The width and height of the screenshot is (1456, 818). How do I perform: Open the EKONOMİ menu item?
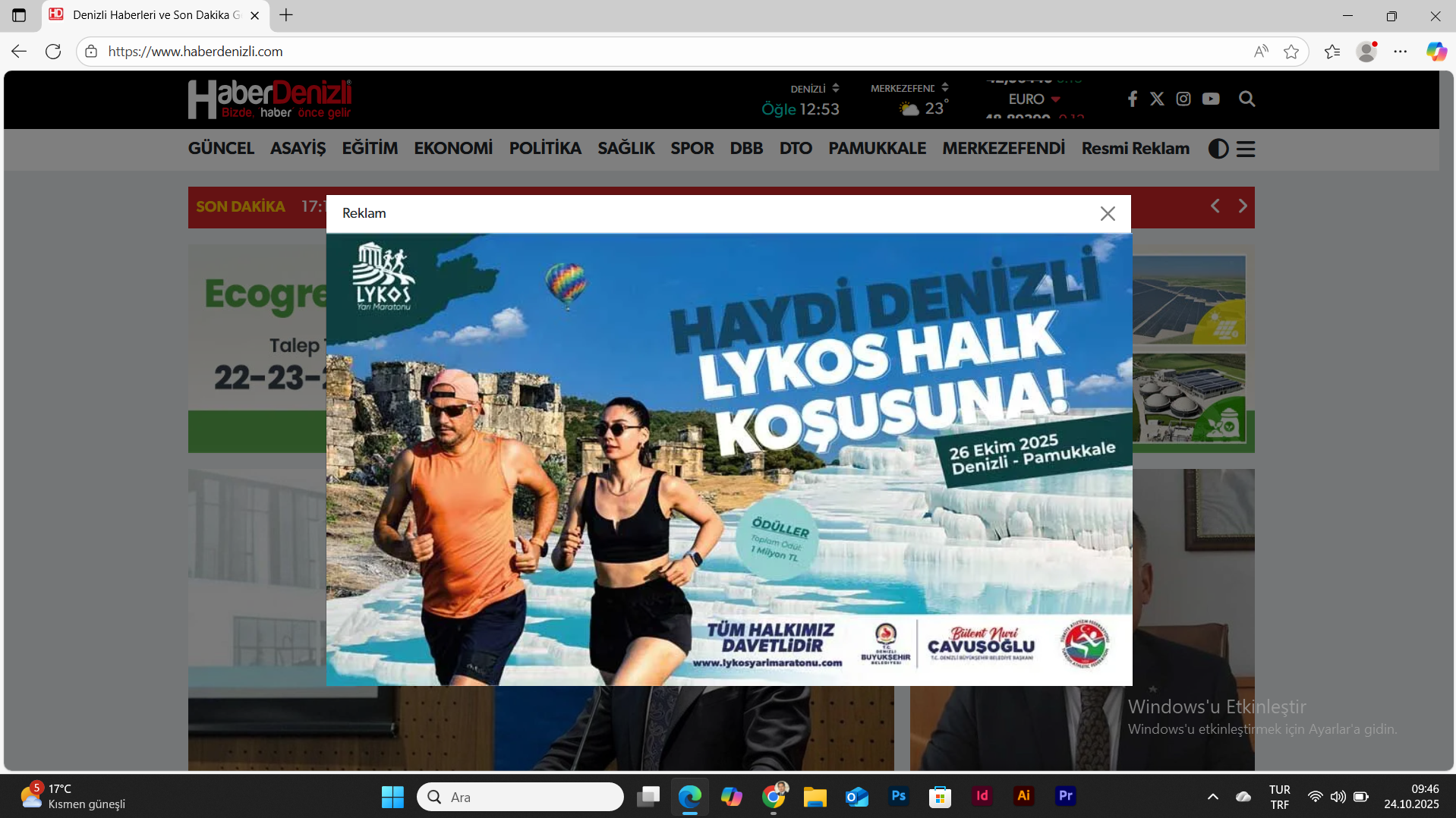[x=453, y=148]
